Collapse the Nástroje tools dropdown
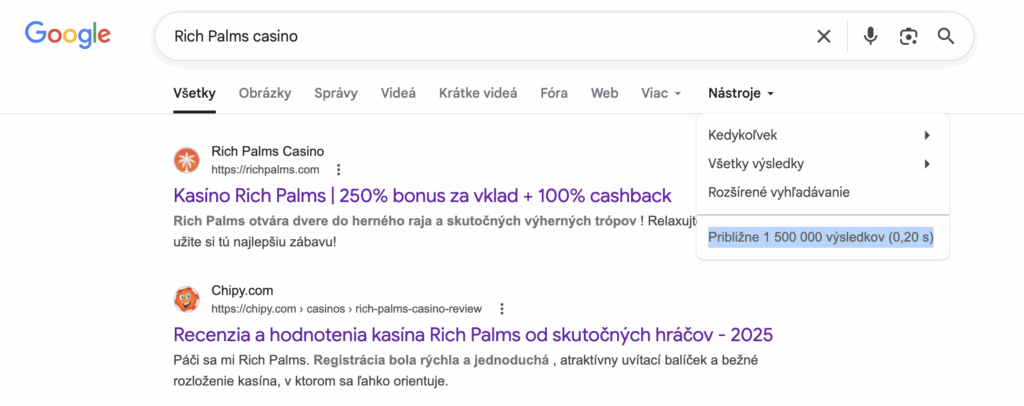This screenshot has width=1024, height=406. (x=741, y=93)
